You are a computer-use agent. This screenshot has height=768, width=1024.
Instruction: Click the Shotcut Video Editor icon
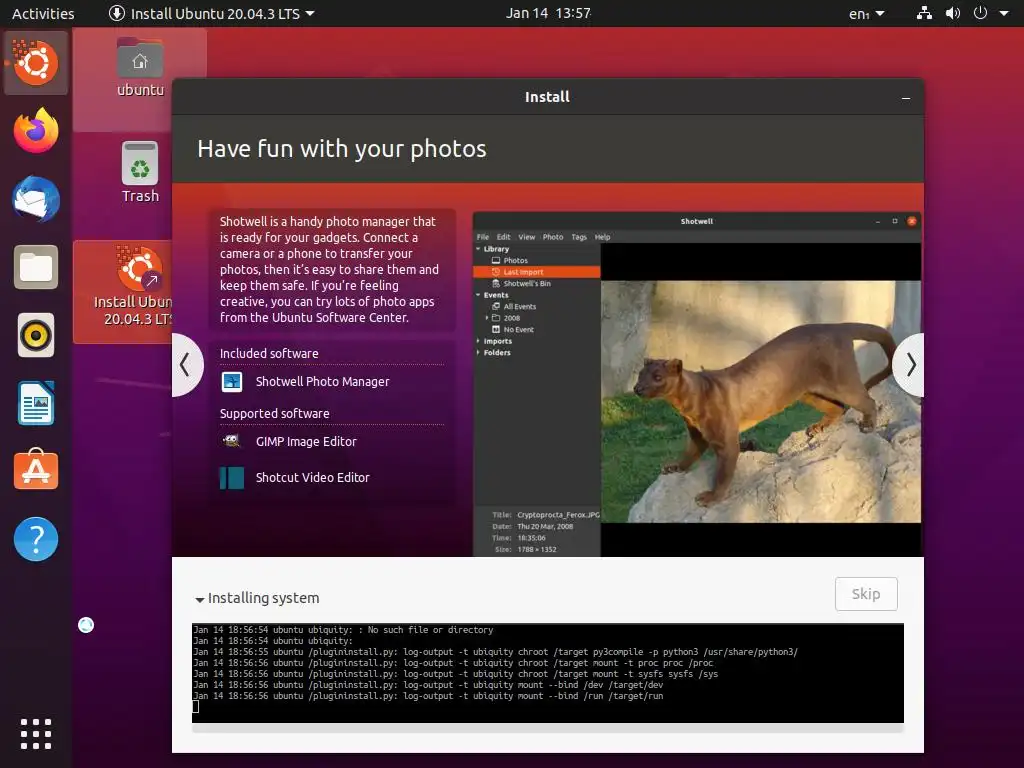pyautogui.click(x=232, y=477)
